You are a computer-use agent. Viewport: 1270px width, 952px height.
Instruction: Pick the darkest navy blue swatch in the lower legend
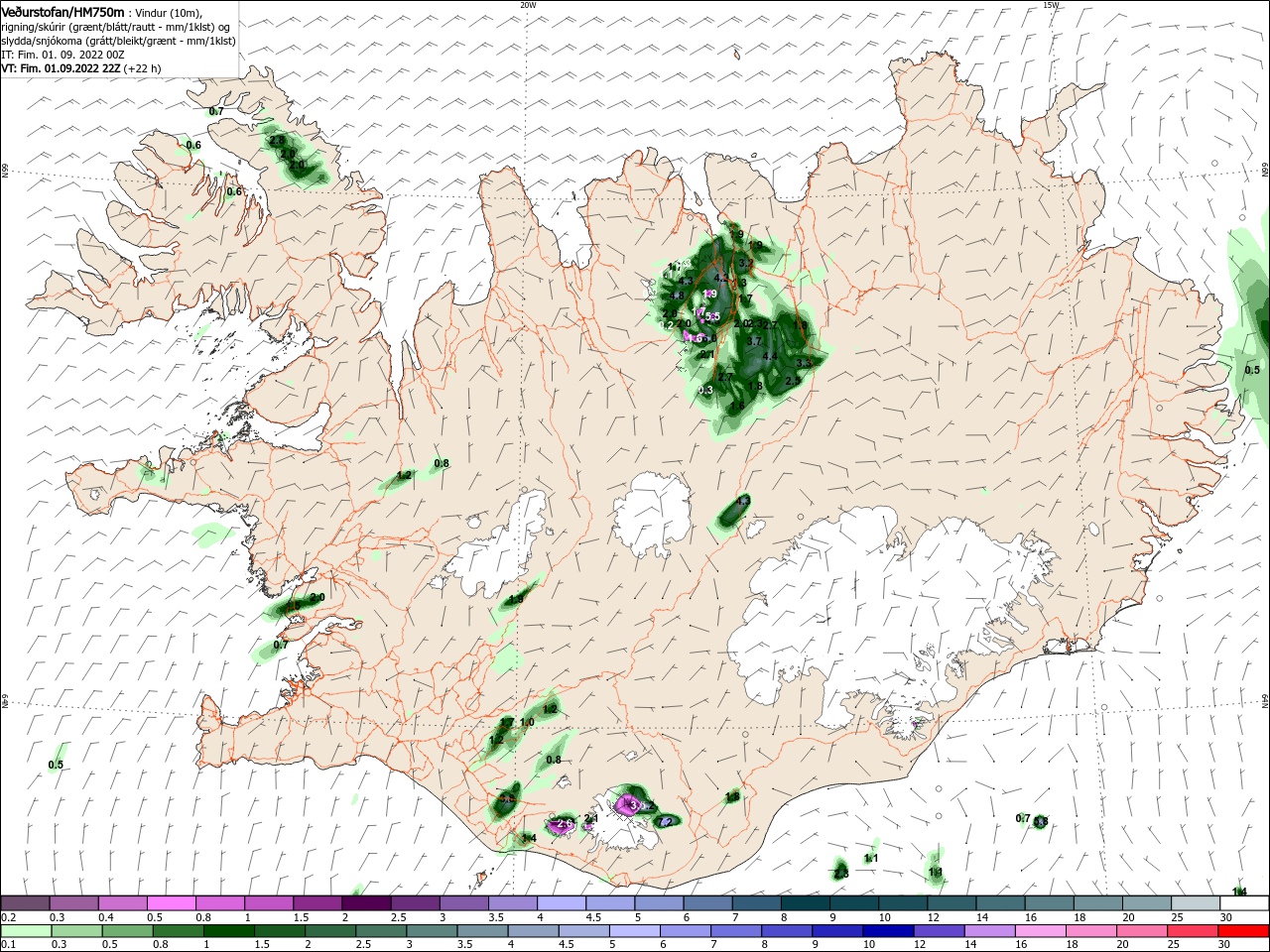tap(886, 931)
